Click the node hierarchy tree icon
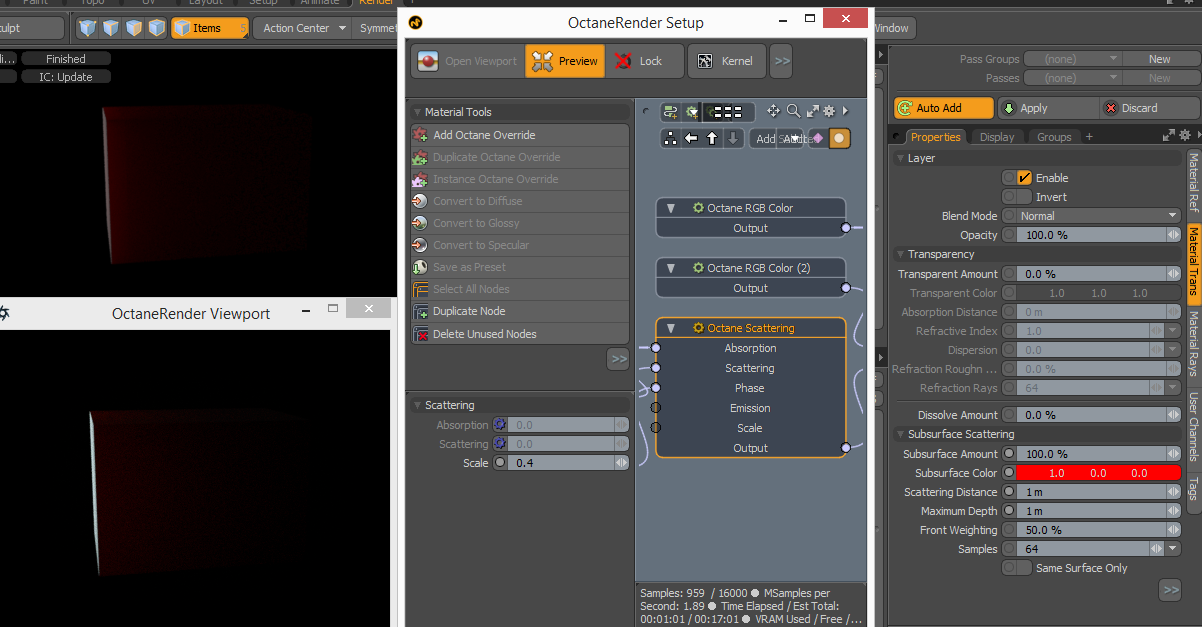This screenshot has width=1202, height=627. point(670,138)
